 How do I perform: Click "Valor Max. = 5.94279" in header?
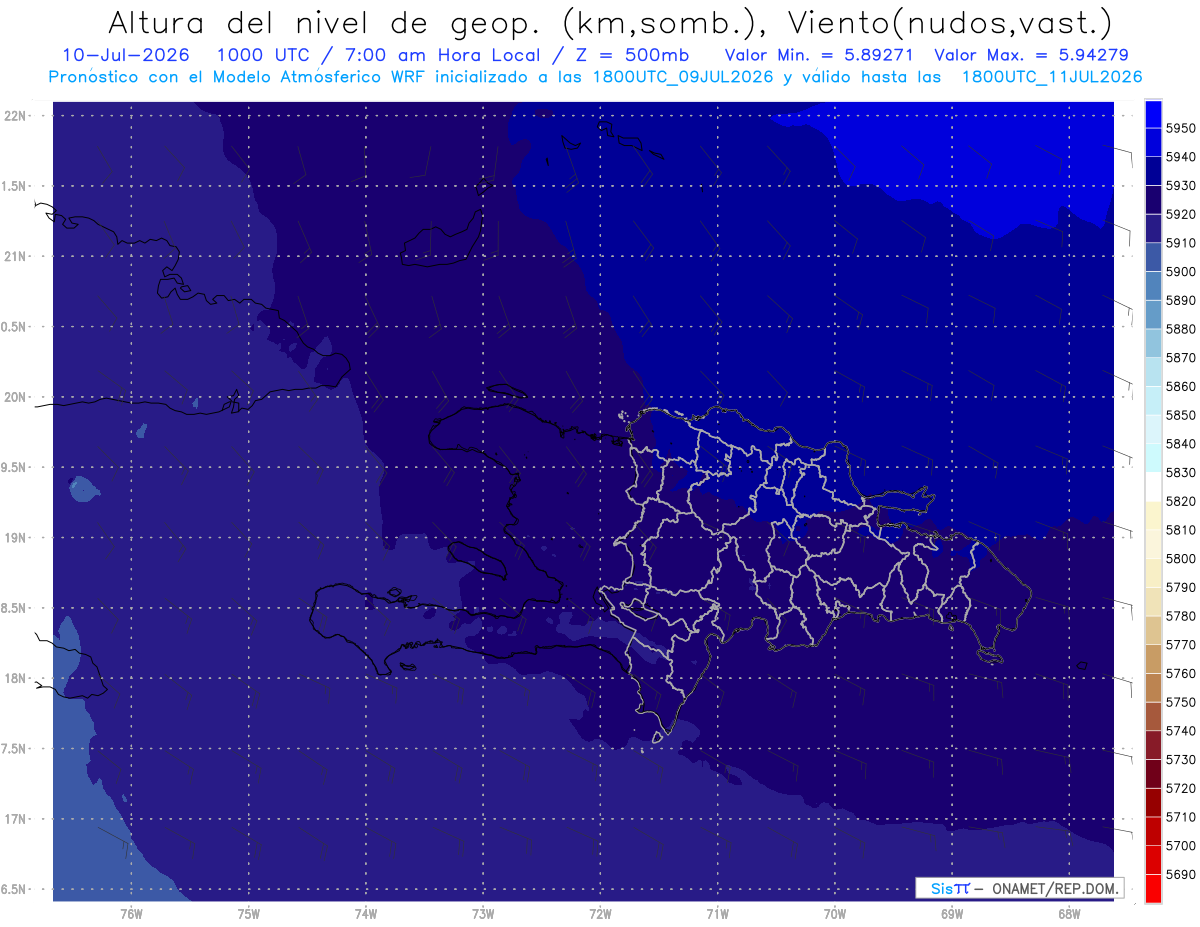click(1031, 56)
